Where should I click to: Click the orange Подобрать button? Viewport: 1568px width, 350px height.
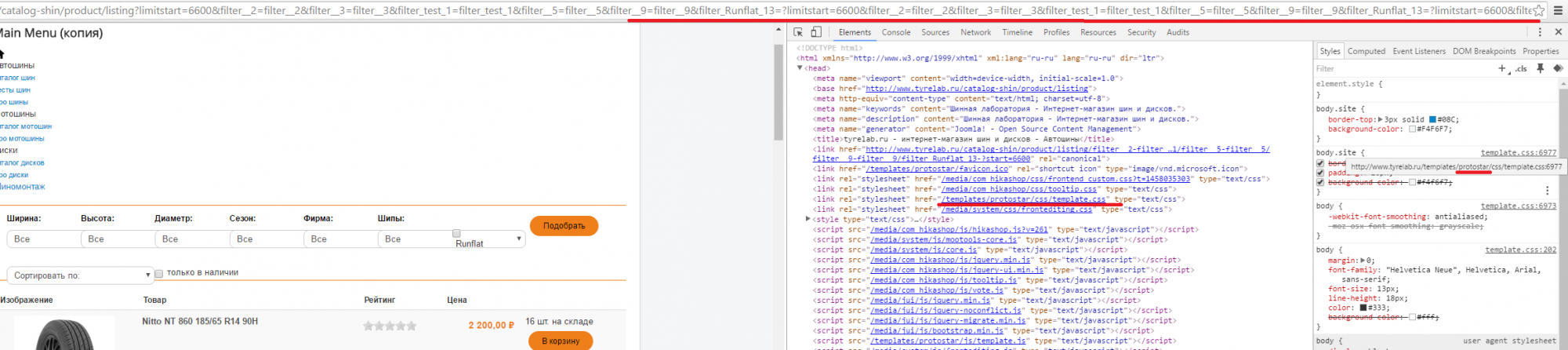point(564,226)
